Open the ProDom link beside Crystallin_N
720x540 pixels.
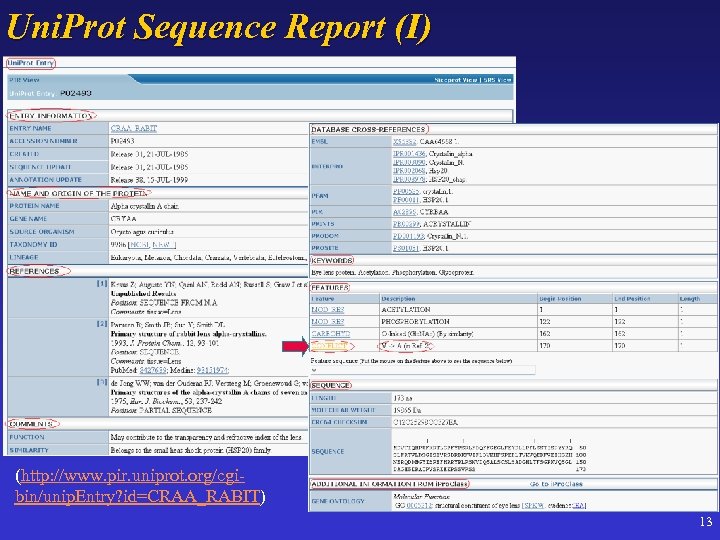click(408, 236)
